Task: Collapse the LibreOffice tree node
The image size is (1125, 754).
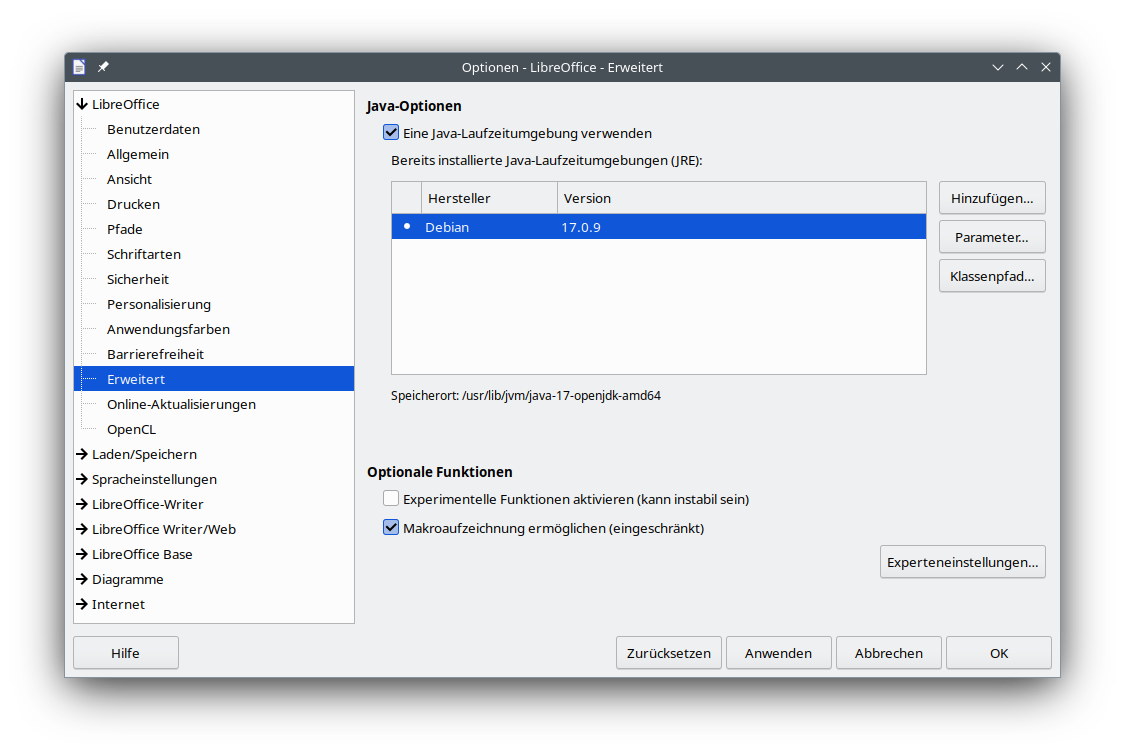Action: click(82, 104)
